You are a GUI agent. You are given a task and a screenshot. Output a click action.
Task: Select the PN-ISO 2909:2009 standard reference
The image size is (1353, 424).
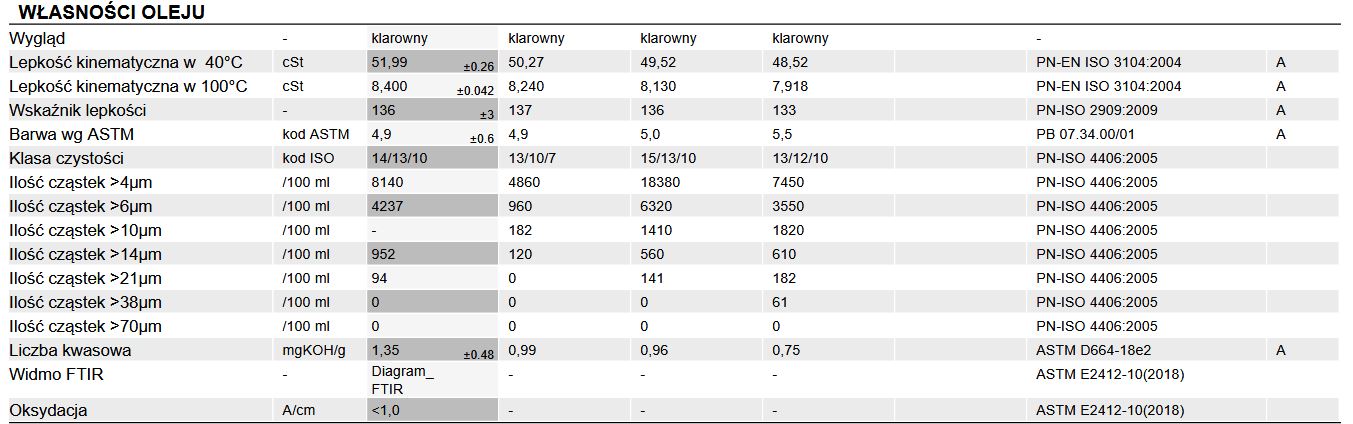point(1098,110)
